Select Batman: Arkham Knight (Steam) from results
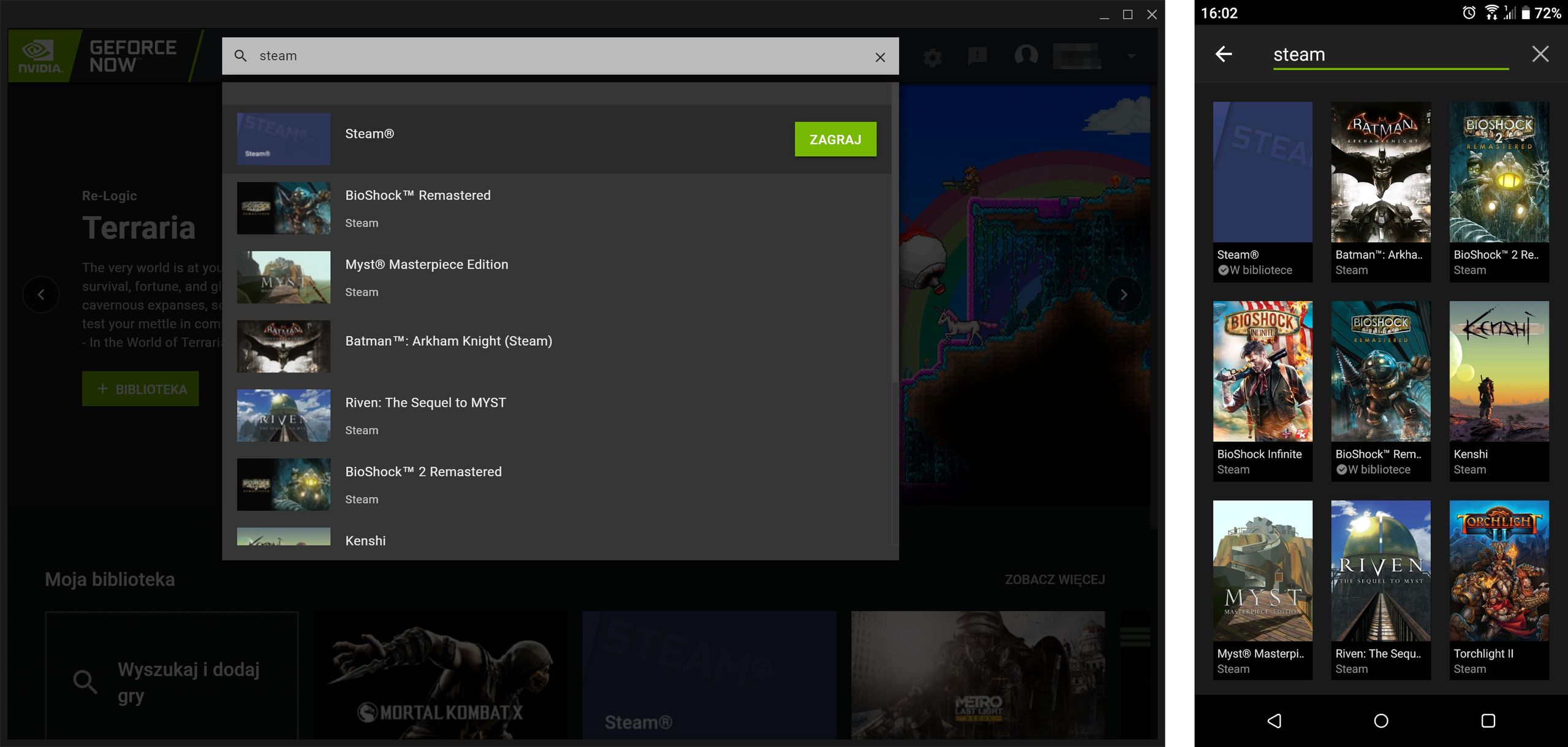The width and height of the screenshot is (1568, 747). pos(449,341)
